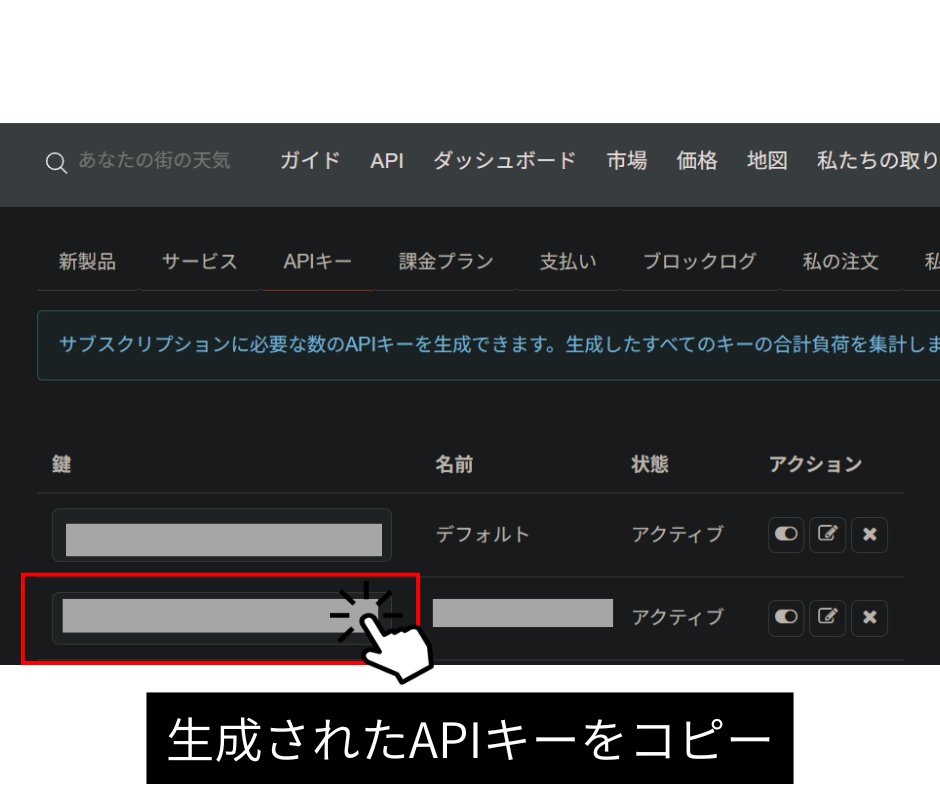Open the 価格 page link
Image resolution: width=940 pixels, height=788 pixels.
coord(696,161)
